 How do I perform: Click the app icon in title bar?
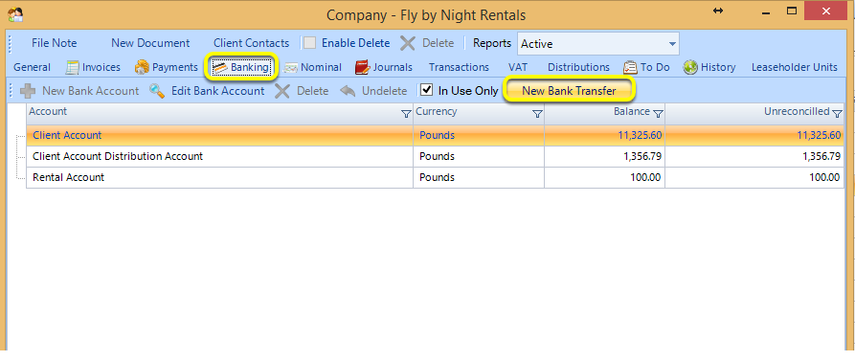point(15,14)
